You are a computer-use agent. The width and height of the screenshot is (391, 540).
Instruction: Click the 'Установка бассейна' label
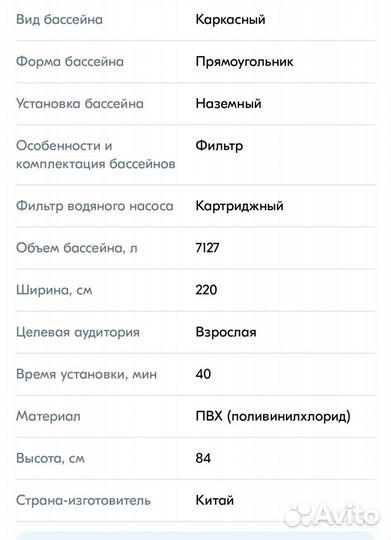click(x=80, y=104)
